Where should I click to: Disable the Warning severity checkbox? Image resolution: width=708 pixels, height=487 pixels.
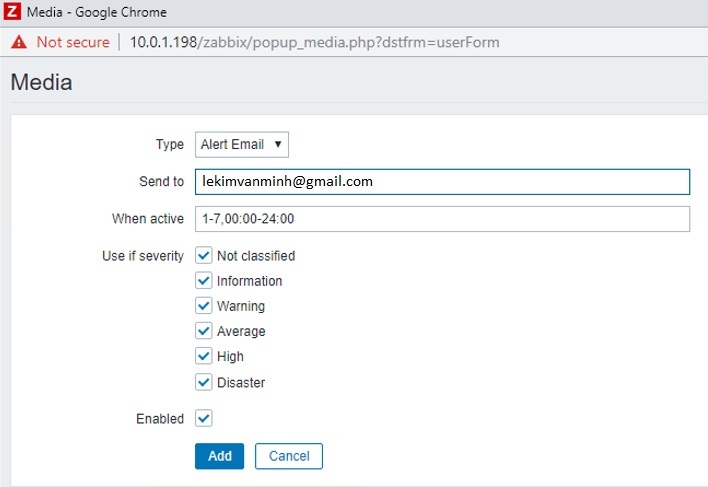(204, 306)
